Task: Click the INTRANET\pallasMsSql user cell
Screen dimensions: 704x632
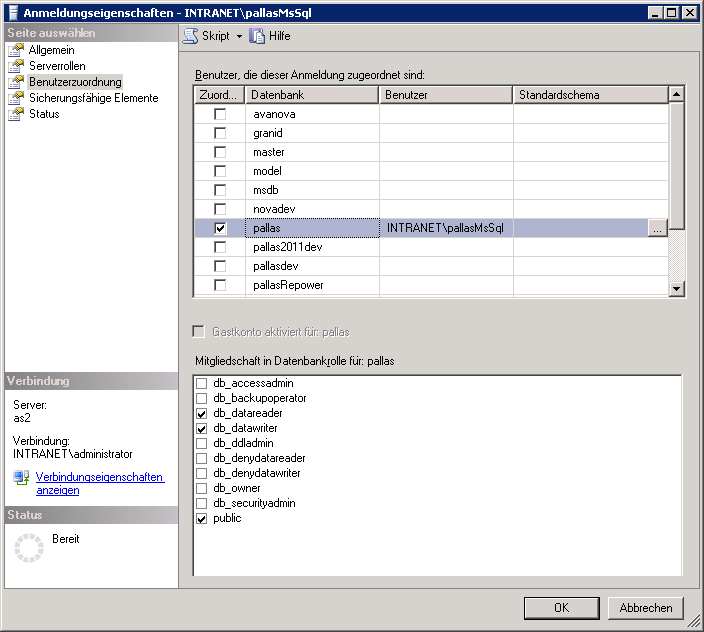Action: coord(446,228)
